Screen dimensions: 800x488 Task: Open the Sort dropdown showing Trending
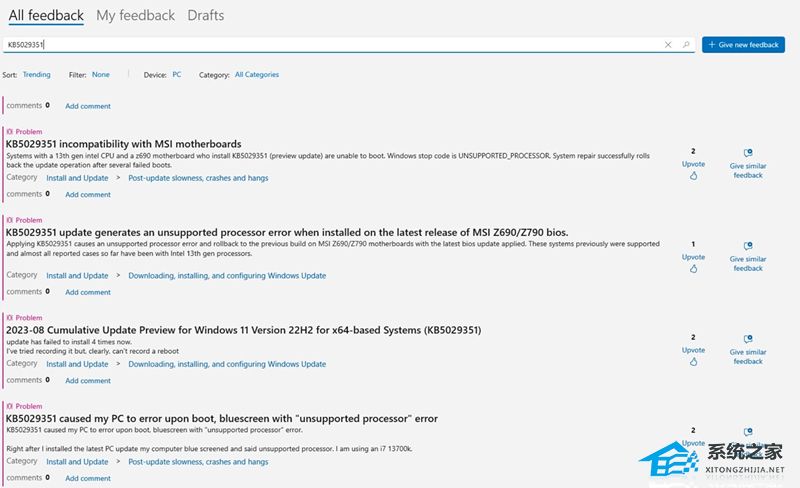click(x=37, y=75)
